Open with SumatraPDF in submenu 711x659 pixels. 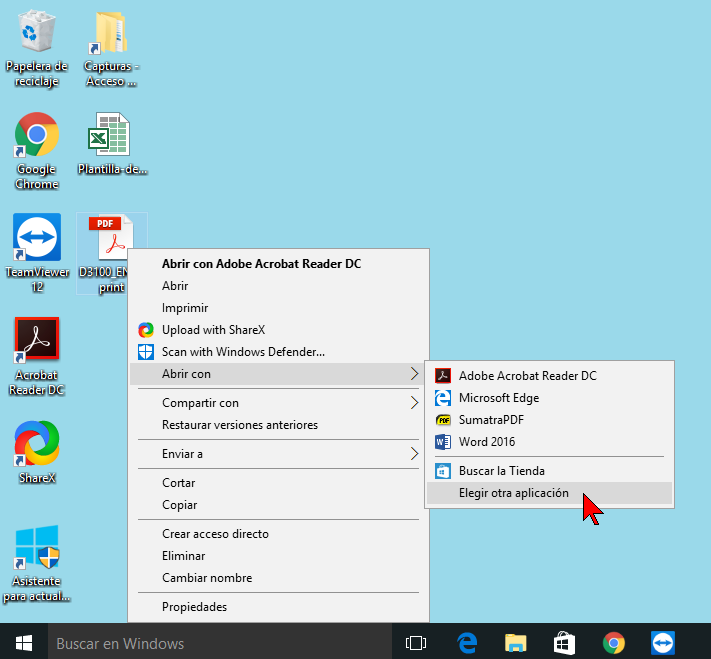pos(550,420)
